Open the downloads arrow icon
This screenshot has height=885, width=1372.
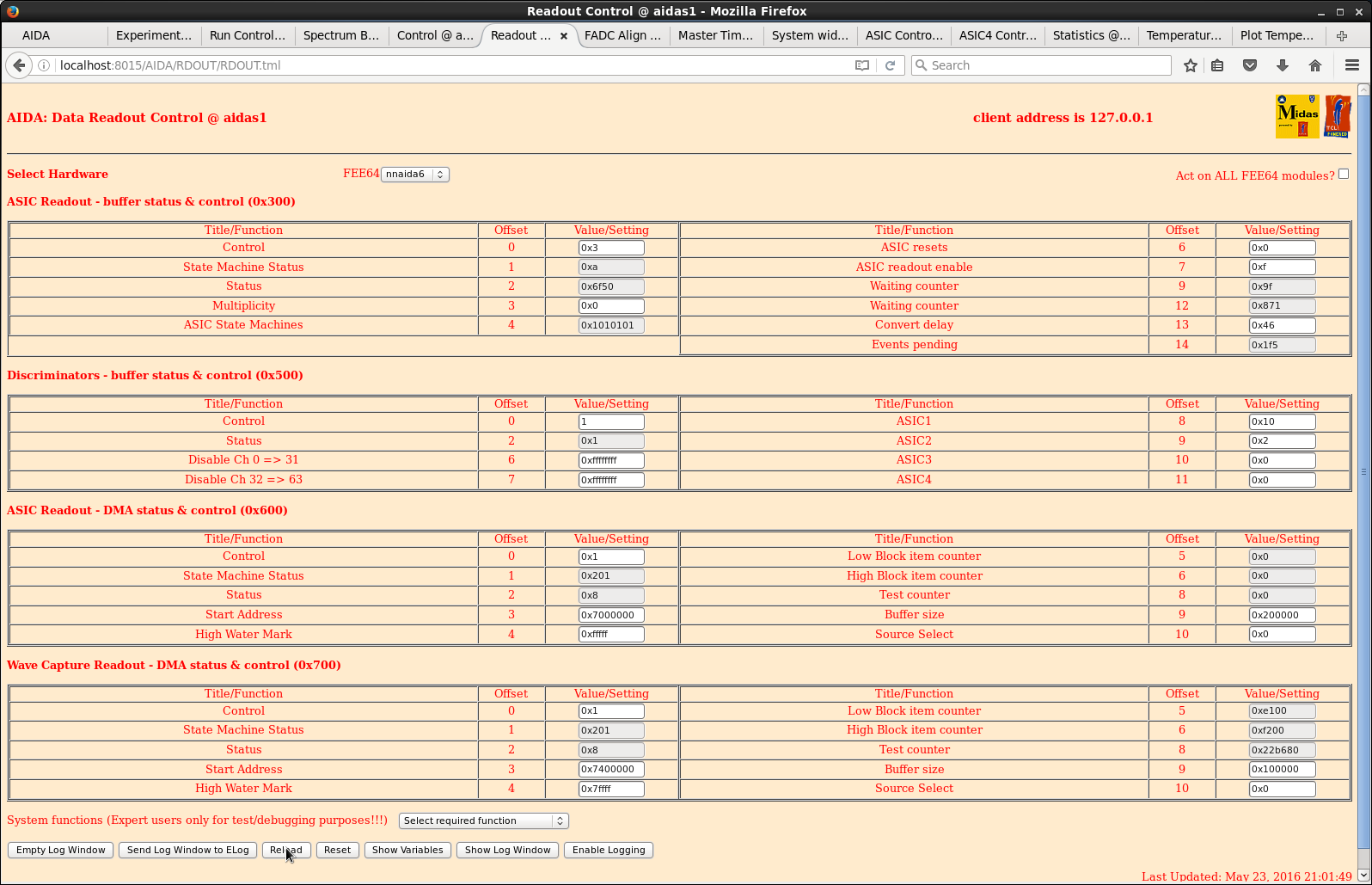[x=1282, y=65]
